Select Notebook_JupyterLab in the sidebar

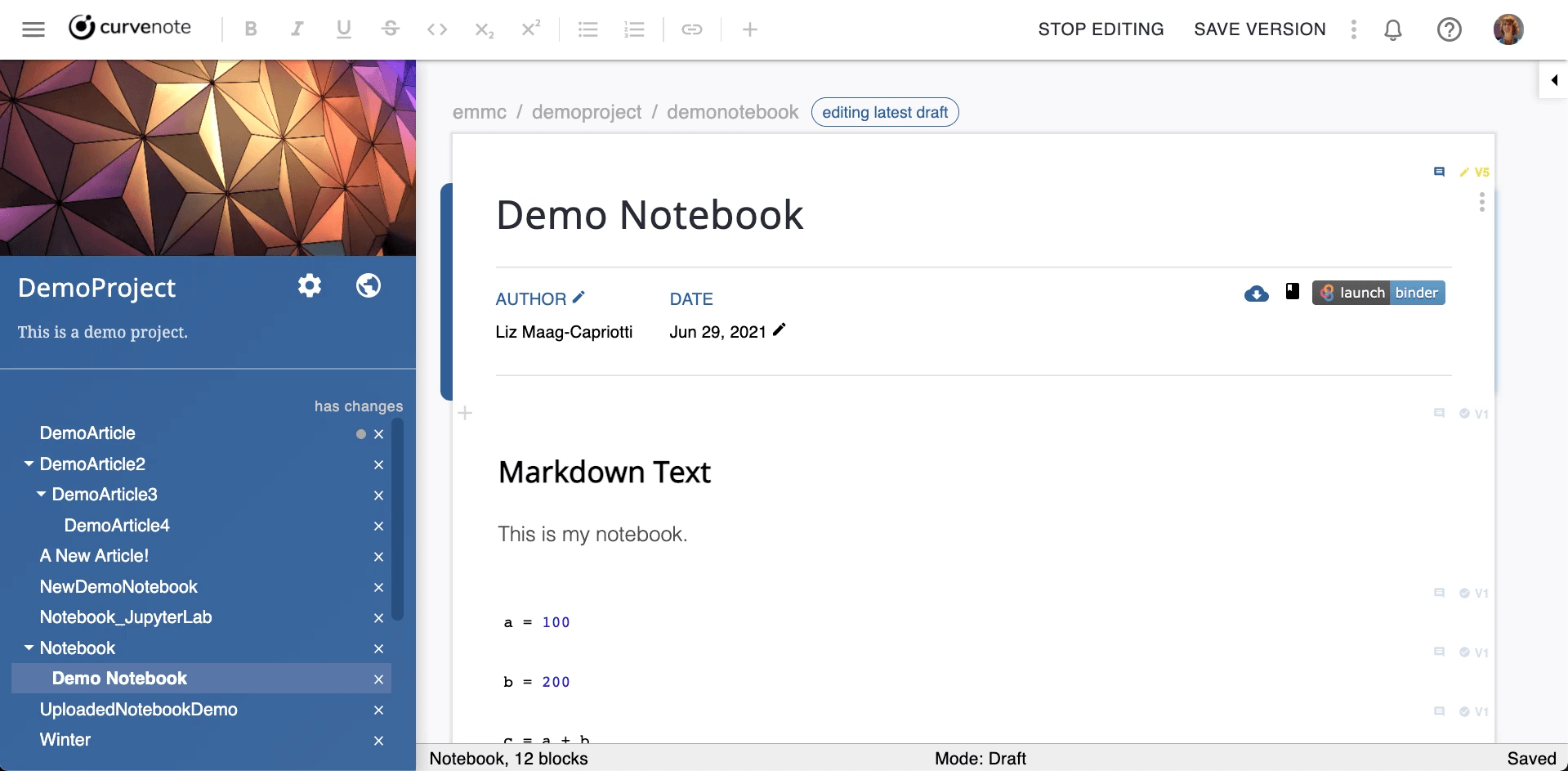(x=126, y=617)
